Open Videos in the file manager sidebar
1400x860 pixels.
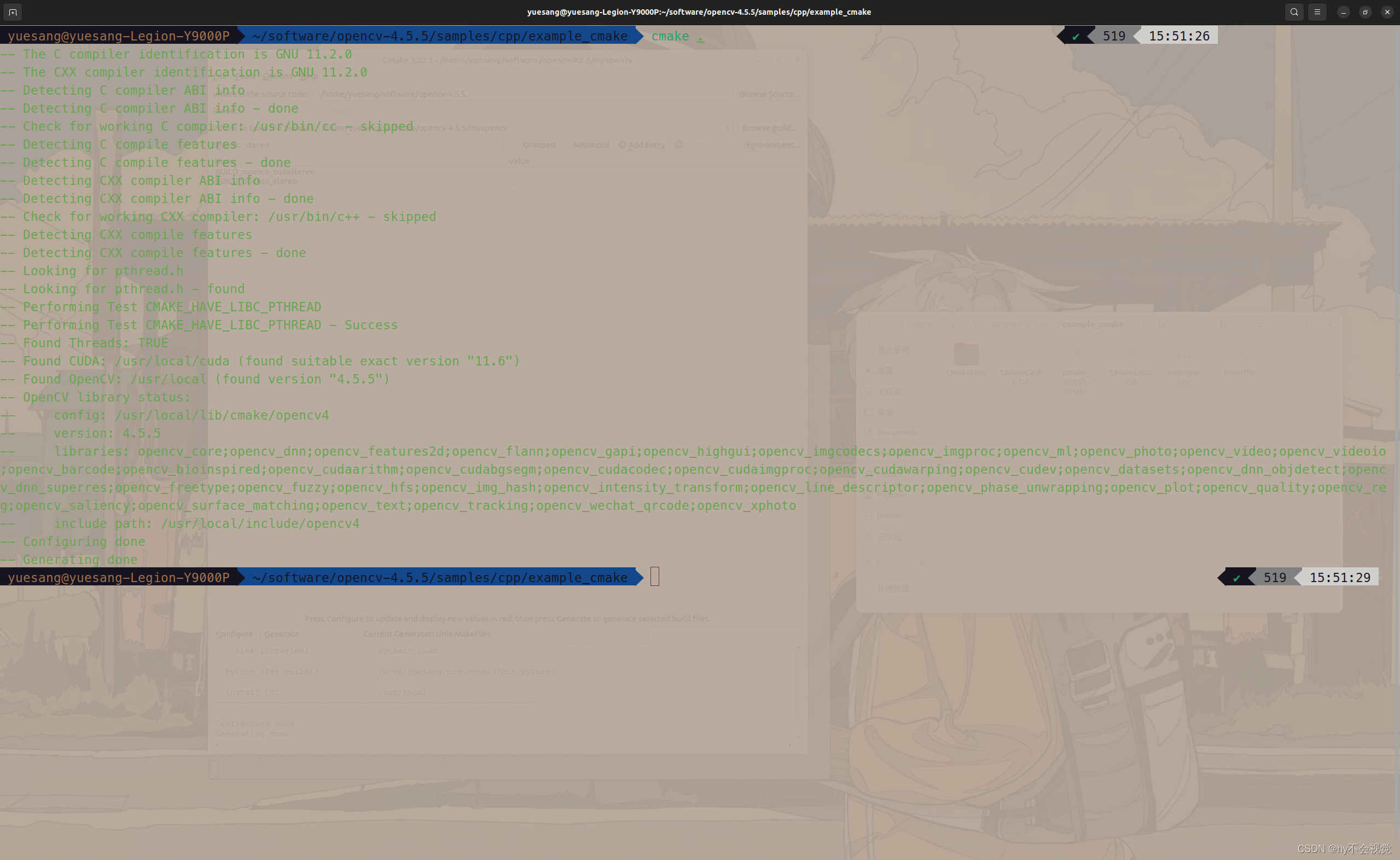point(890,516)
